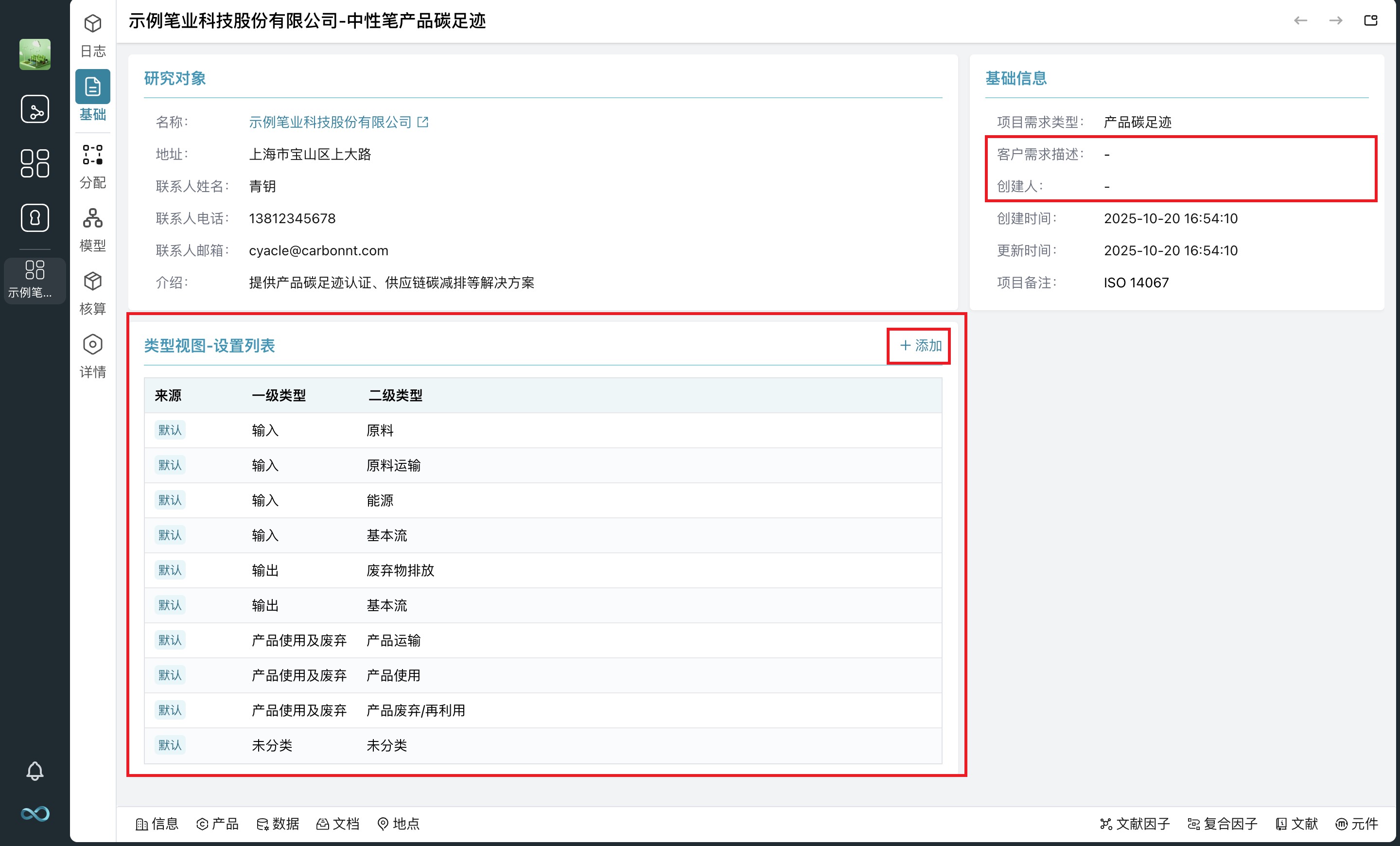Viewport: 1400px width, 846px height.
Task: Switch to the 产品 bottom tab
Action: [218, 824]
